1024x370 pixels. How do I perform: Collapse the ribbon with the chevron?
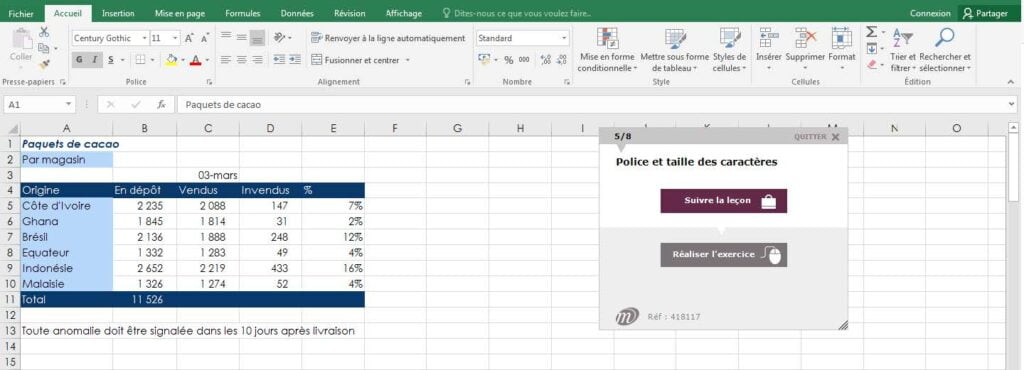click(1010, 82)
